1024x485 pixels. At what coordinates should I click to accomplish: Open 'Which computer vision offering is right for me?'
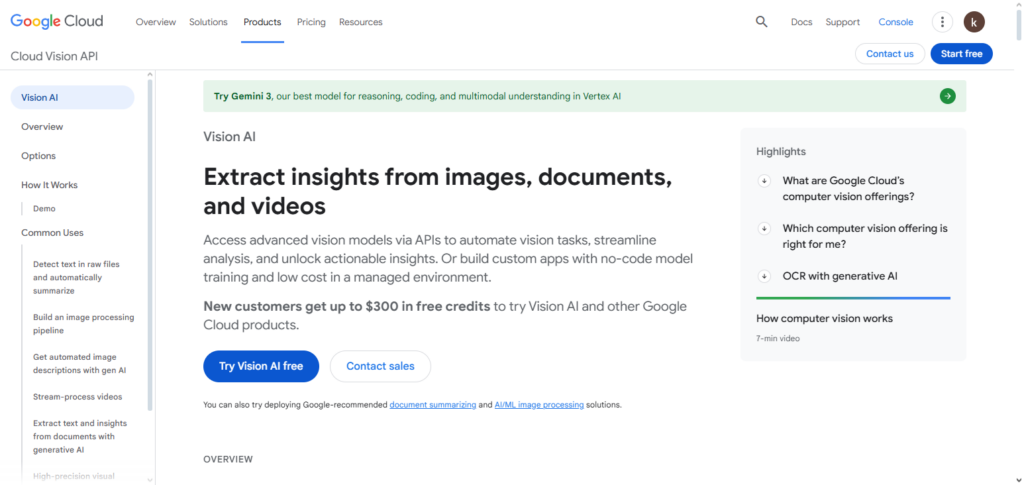pyautogui.click(x=865, y=236)
